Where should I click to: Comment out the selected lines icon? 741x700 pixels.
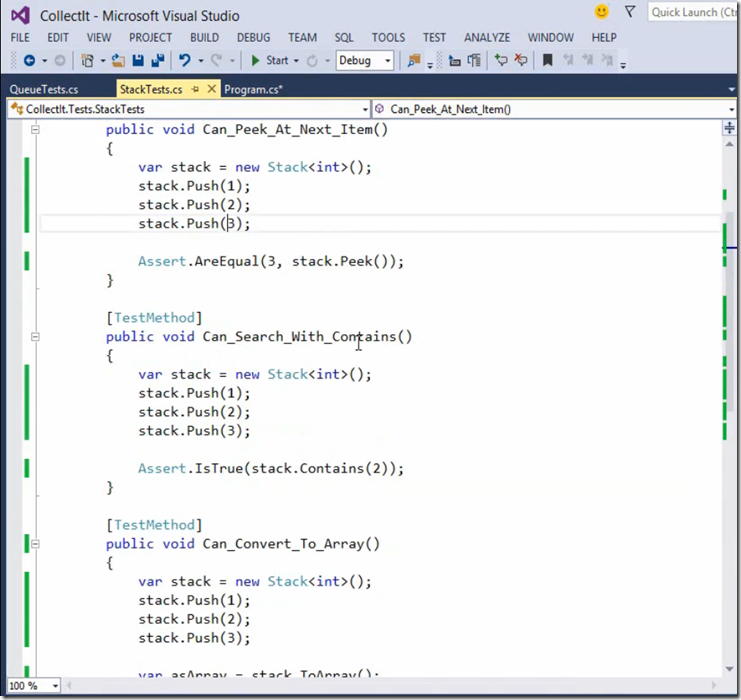[501, 60]
